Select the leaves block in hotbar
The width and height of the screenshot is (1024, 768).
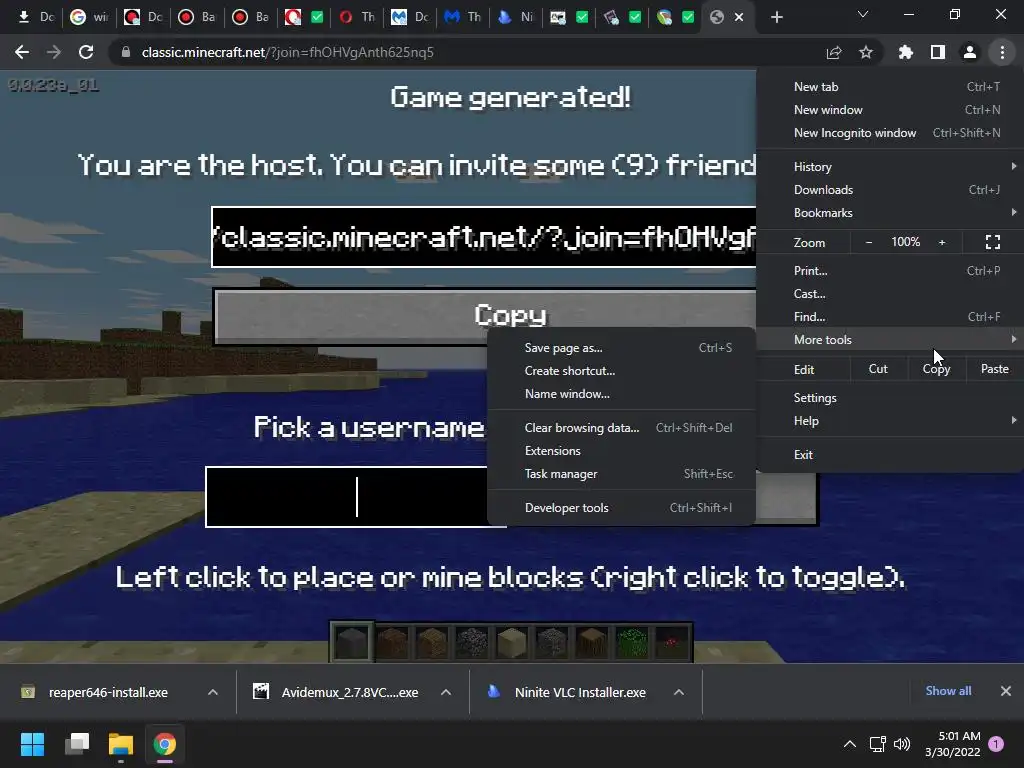(632, 642)
